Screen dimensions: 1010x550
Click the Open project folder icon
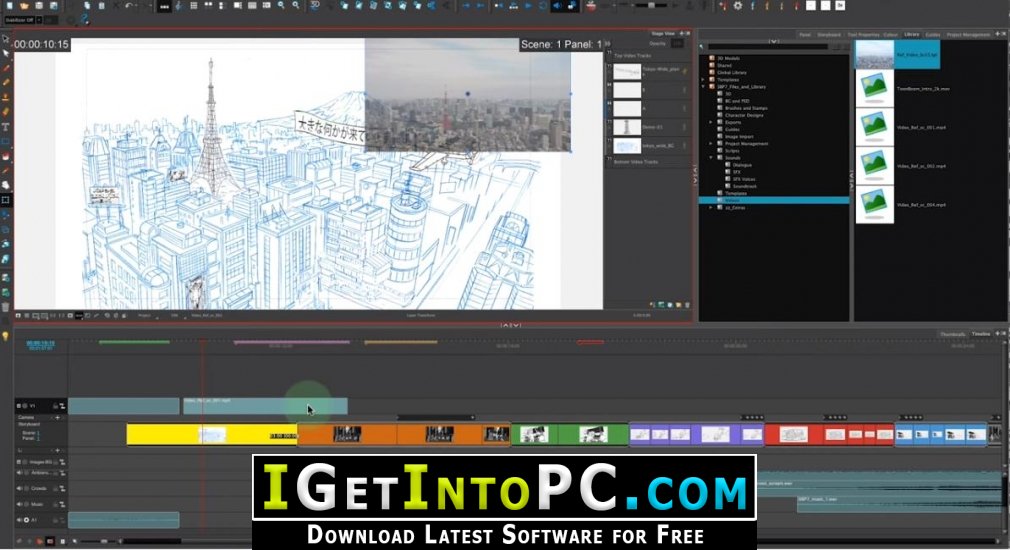click(x=24, y=5)
